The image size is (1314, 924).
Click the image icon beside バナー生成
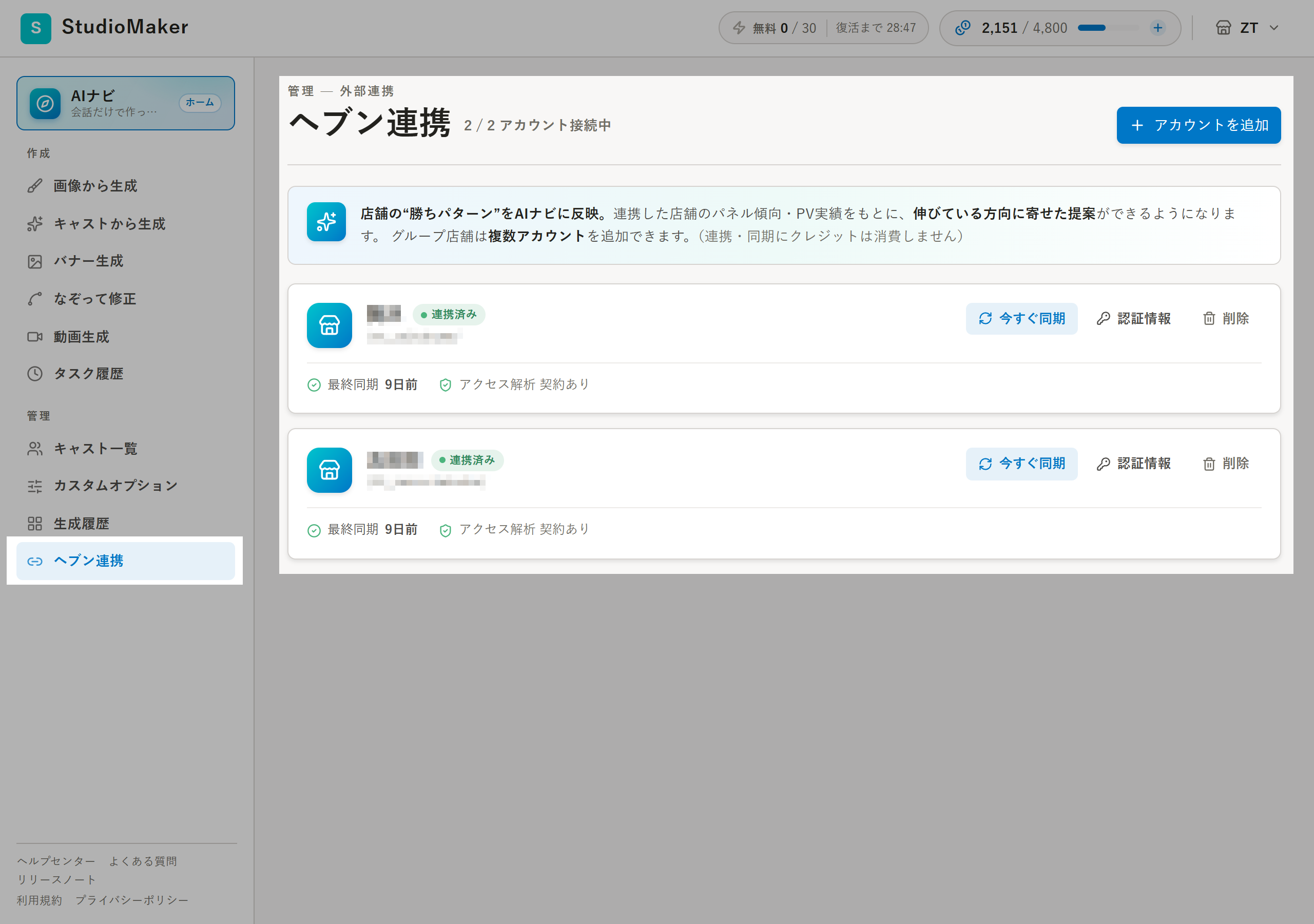pyautogui.click(x=35, y=262)
